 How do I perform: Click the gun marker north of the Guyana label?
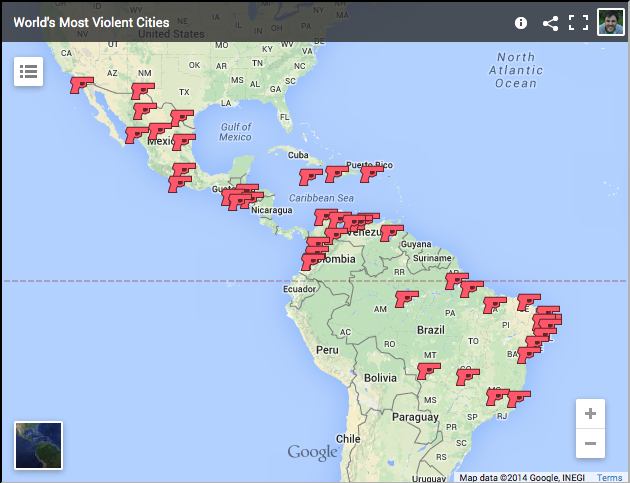392,233
